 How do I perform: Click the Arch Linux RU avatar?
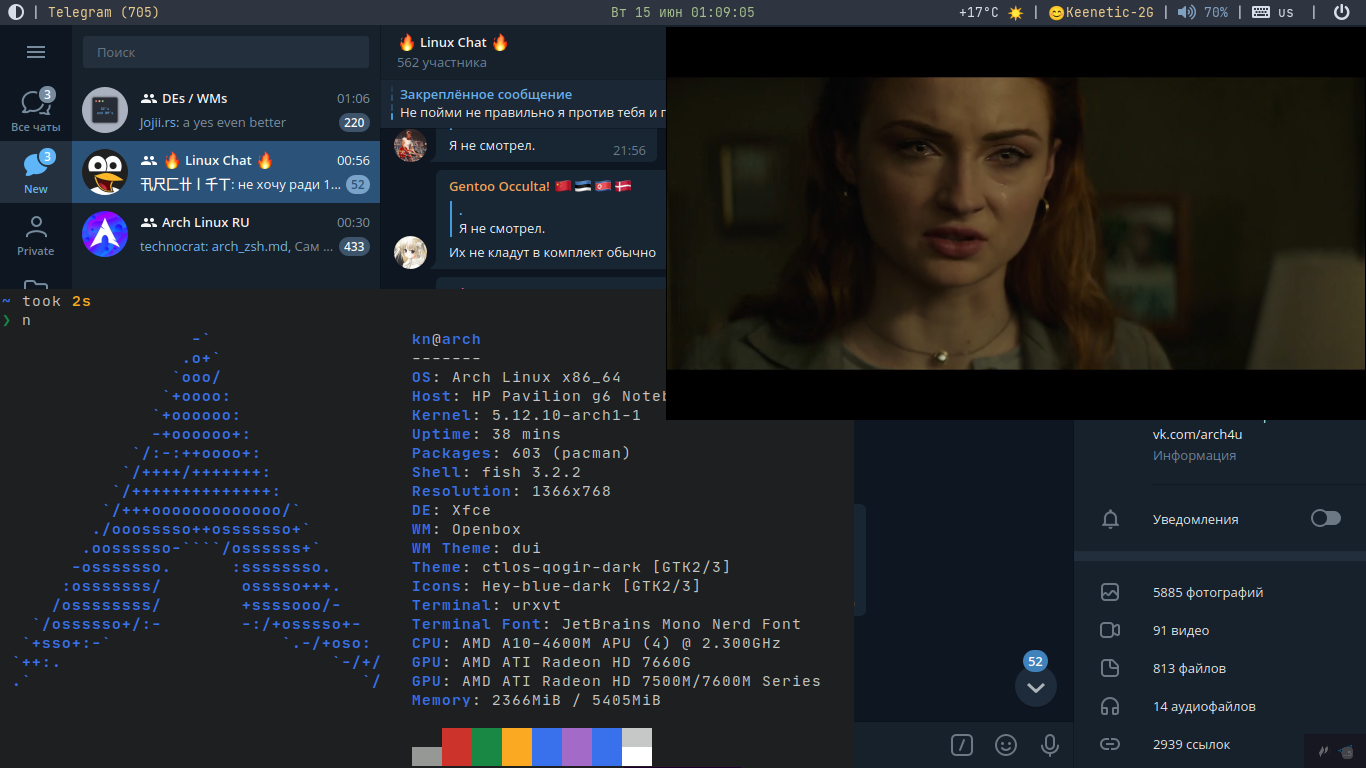point(105,234)
